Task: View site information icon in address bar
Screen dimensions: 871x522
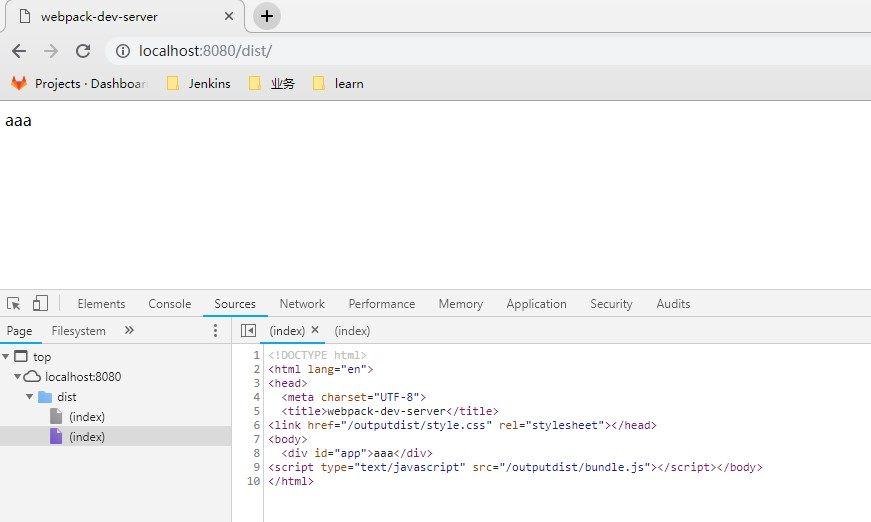Action: (123, 51)
